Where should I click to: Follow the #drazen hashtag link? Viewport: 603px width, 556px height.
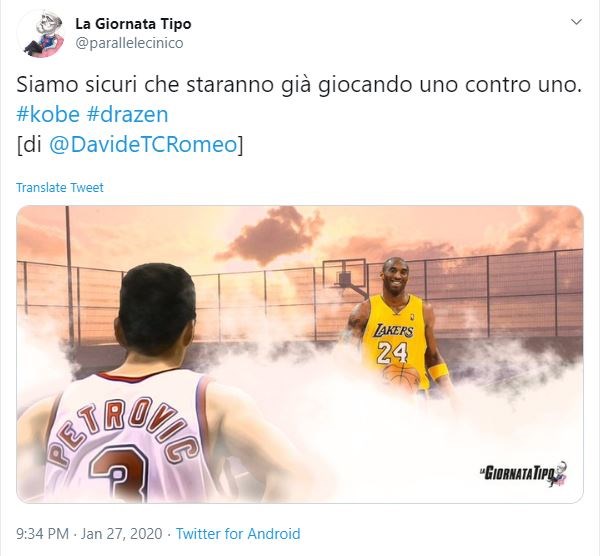pos(127,114)
